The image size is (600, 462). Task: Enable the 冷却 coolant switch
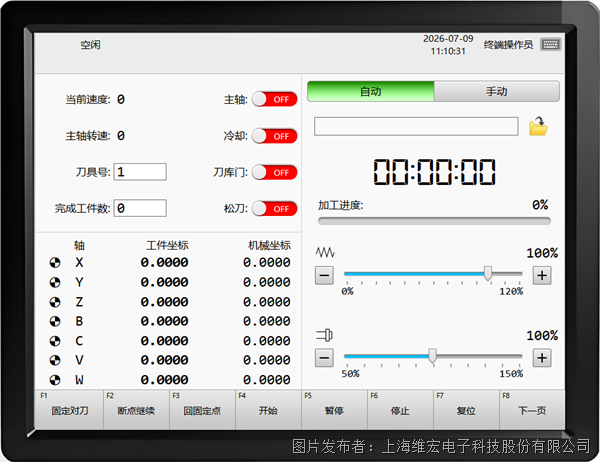click(x=274, y=136)
